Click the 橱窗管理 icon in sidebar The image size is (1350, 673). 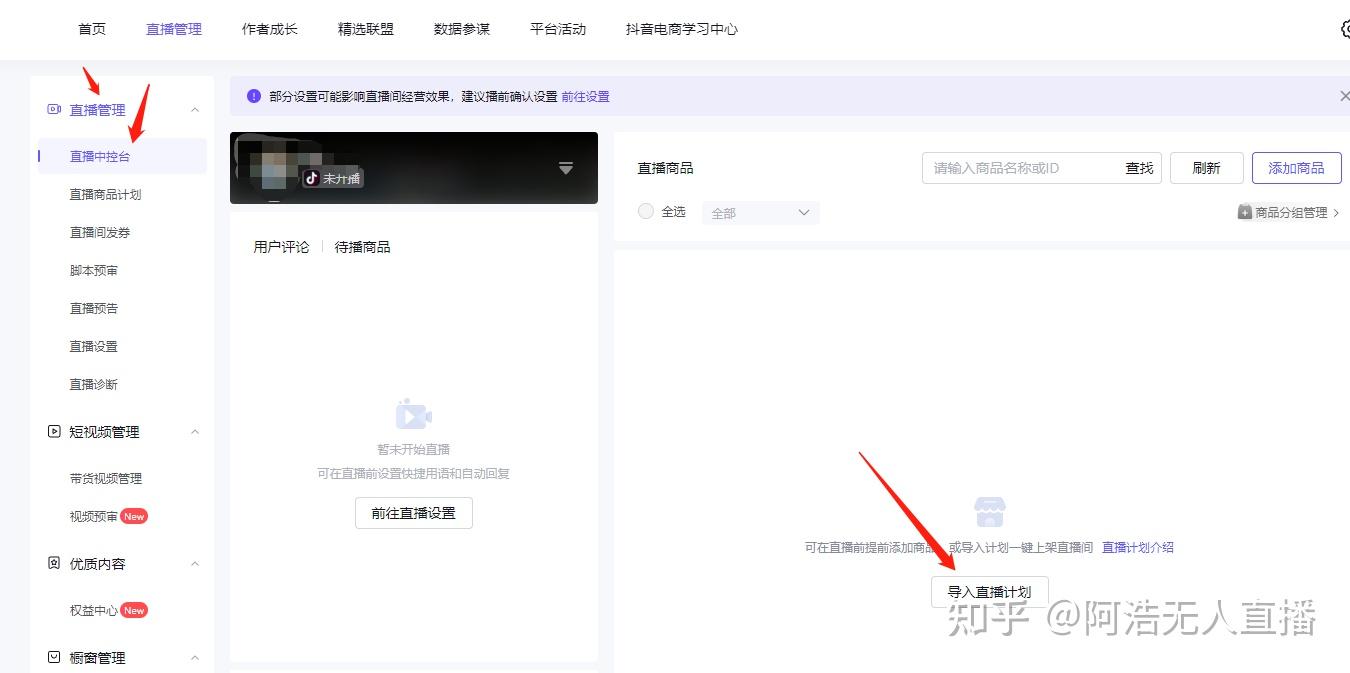click(54, 657)
